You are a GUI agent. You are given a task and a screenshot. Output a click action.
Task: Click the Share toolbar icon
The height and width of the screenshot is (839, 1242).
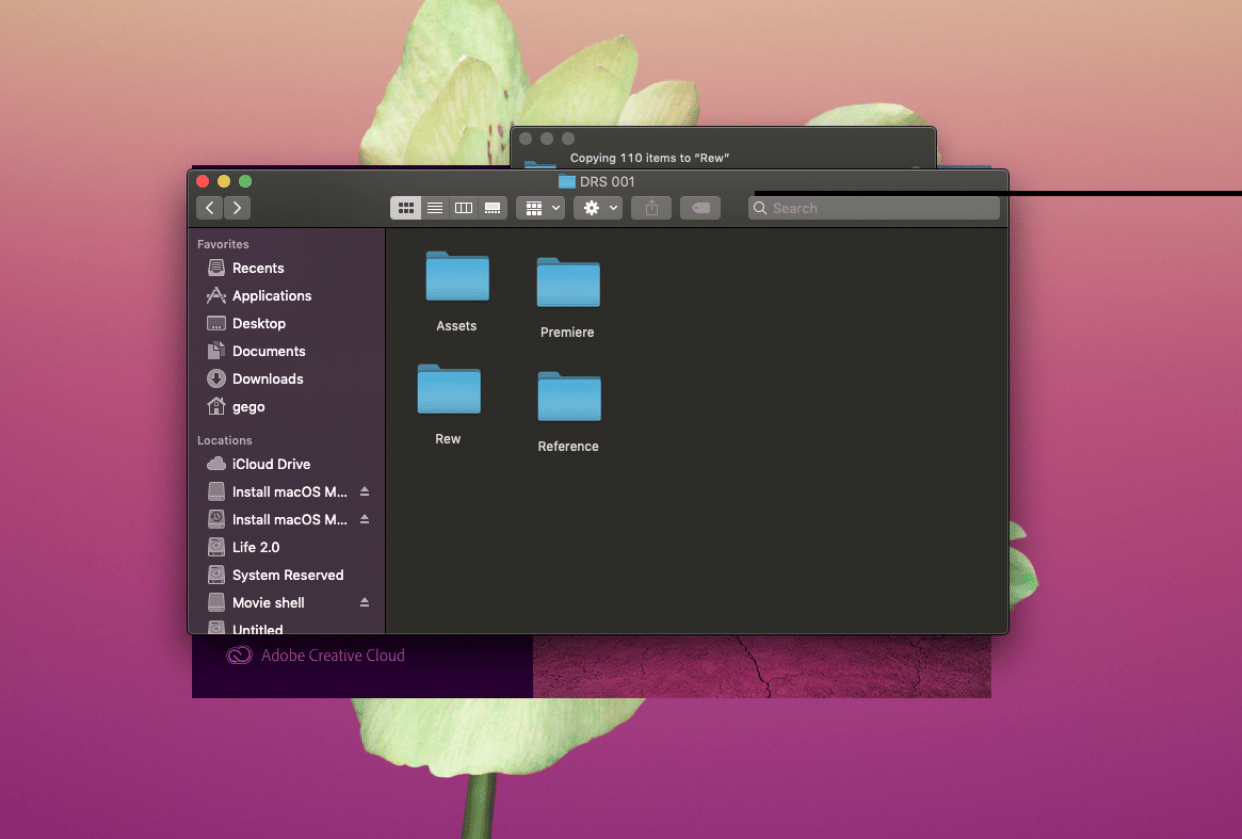(x=651, y=208)
